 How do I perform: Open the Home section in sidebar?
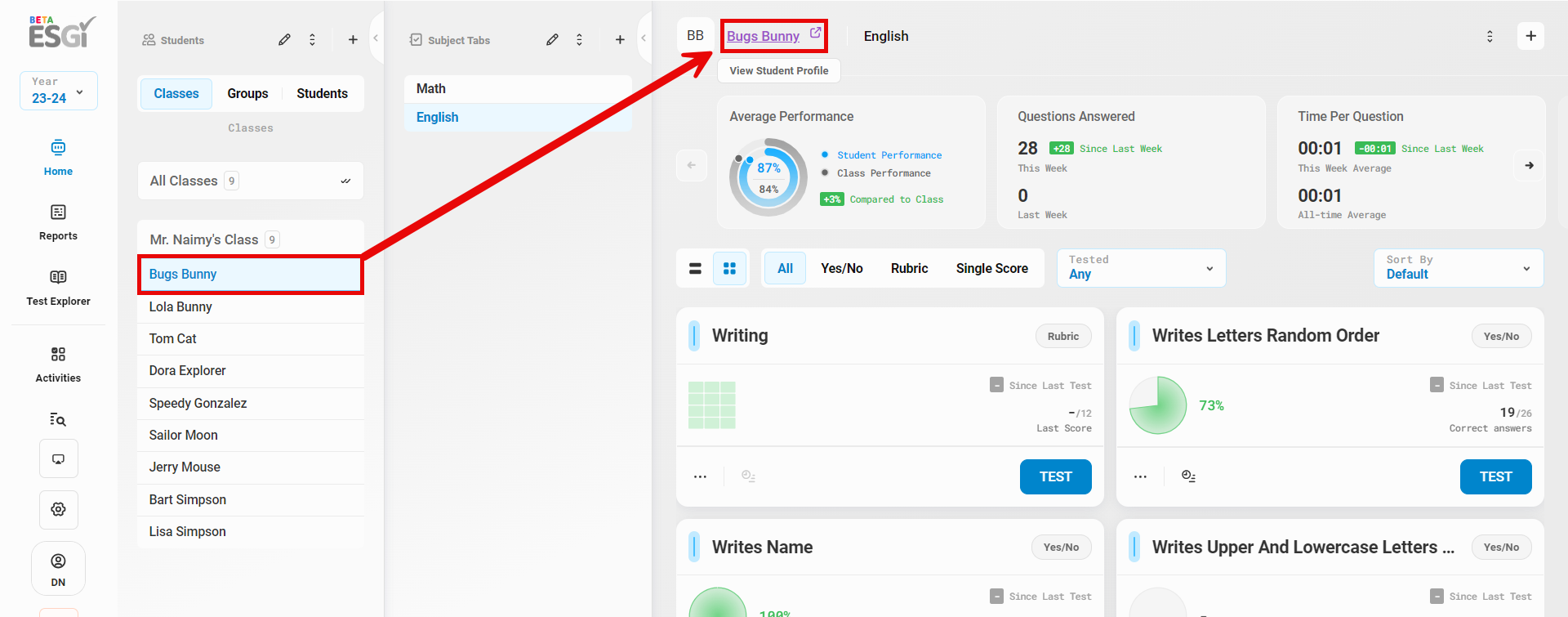[x=58, y=158]
